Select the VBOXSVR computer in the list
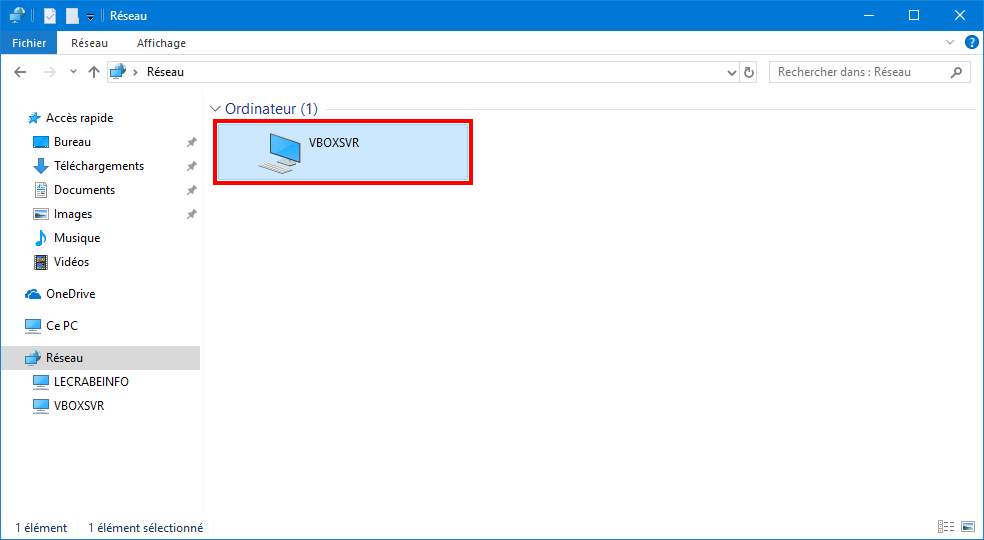Viewport: 984px width, 540px height. [x=343, y=152]
